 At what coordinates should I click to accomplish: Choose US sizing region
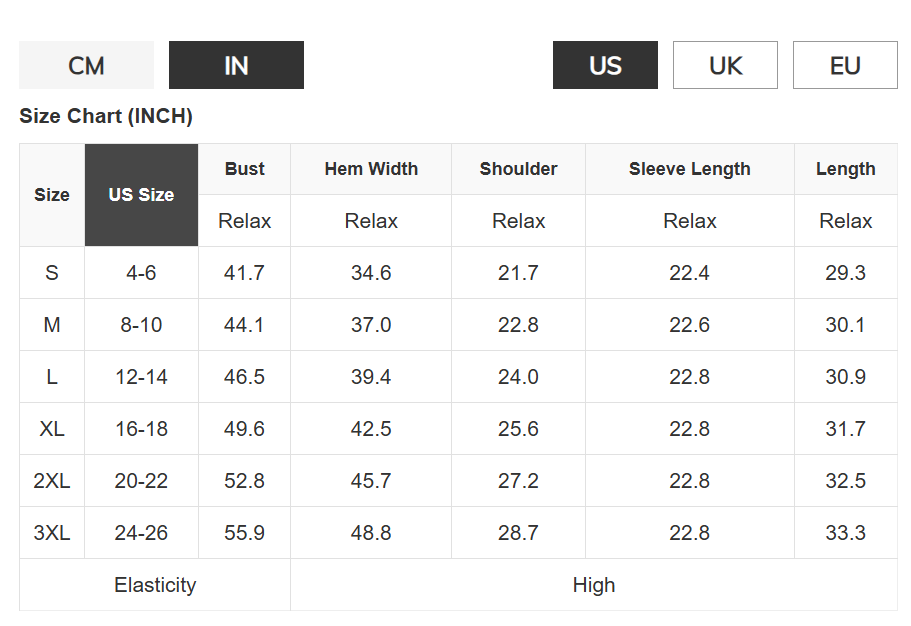[605, 65]
